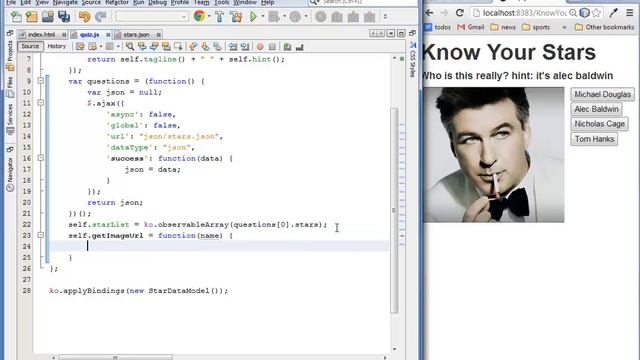Run the project with the green play icon
Viewport: 640px width, 360px height.
point(253,17)
